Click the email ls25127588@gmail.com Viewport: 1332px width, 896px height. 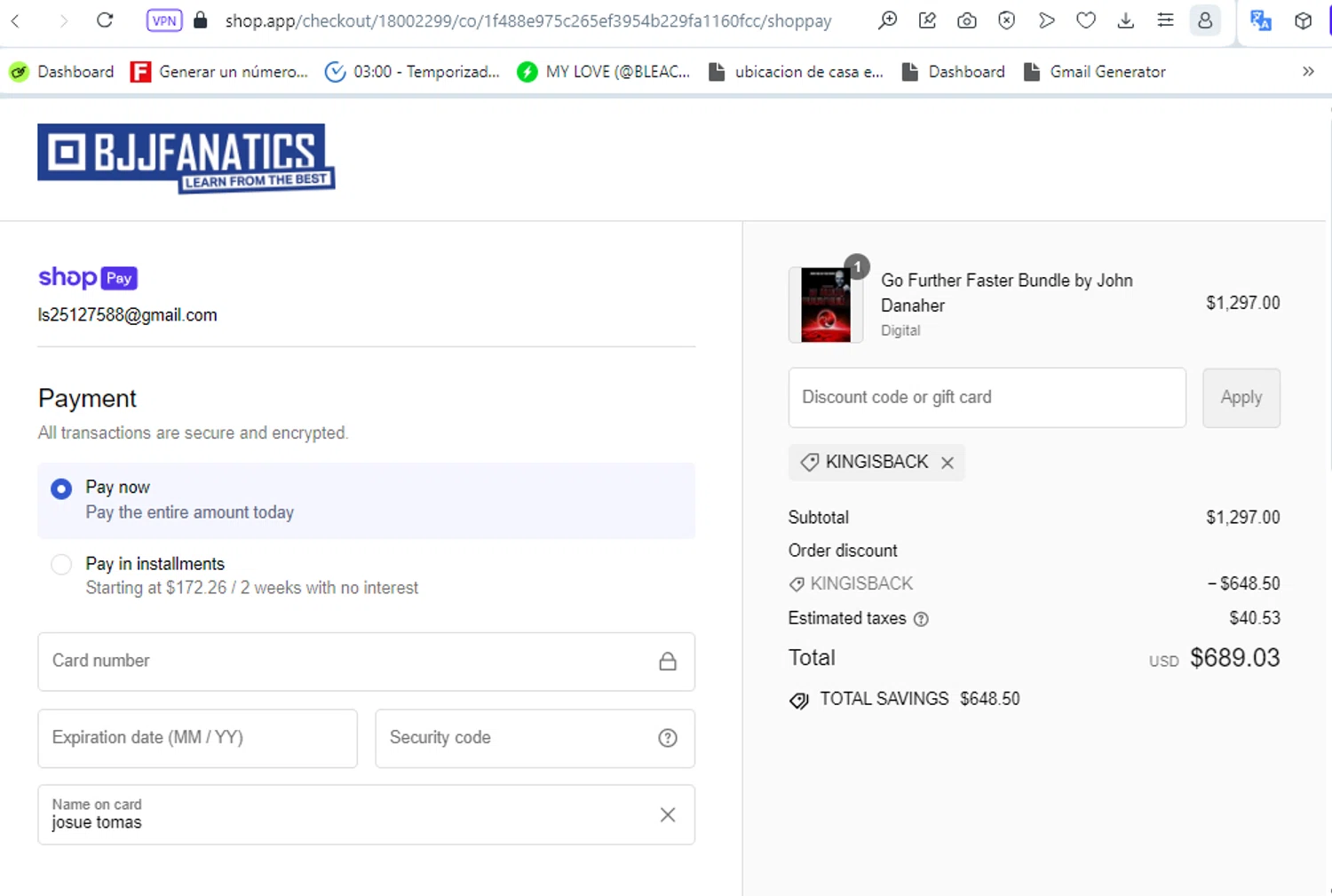click(127, 315)
